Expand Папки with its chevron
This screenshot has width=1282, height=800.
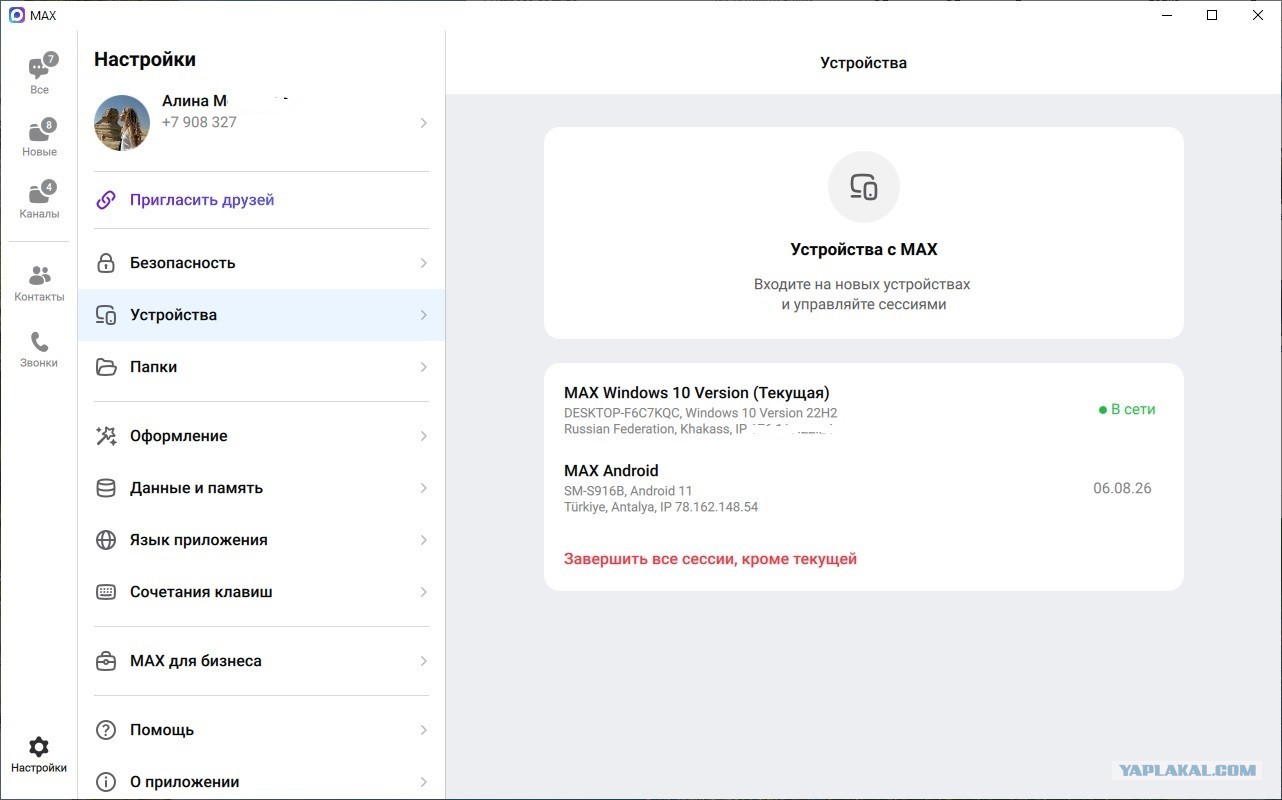(424, 367)
